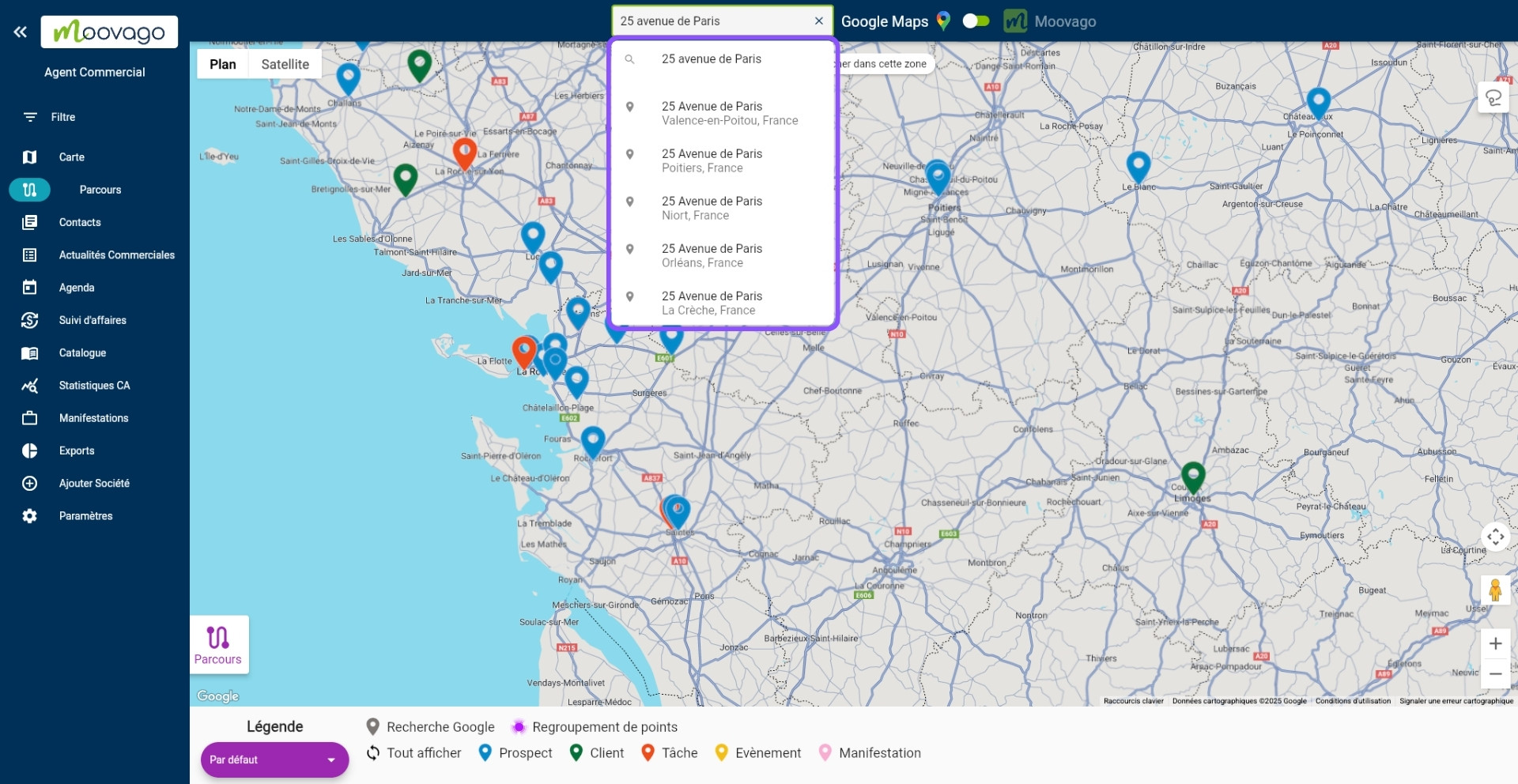This screenshot has width=1518, height=784.
Task: Click the Exports sidebar icon
Action: coord(29,450)
